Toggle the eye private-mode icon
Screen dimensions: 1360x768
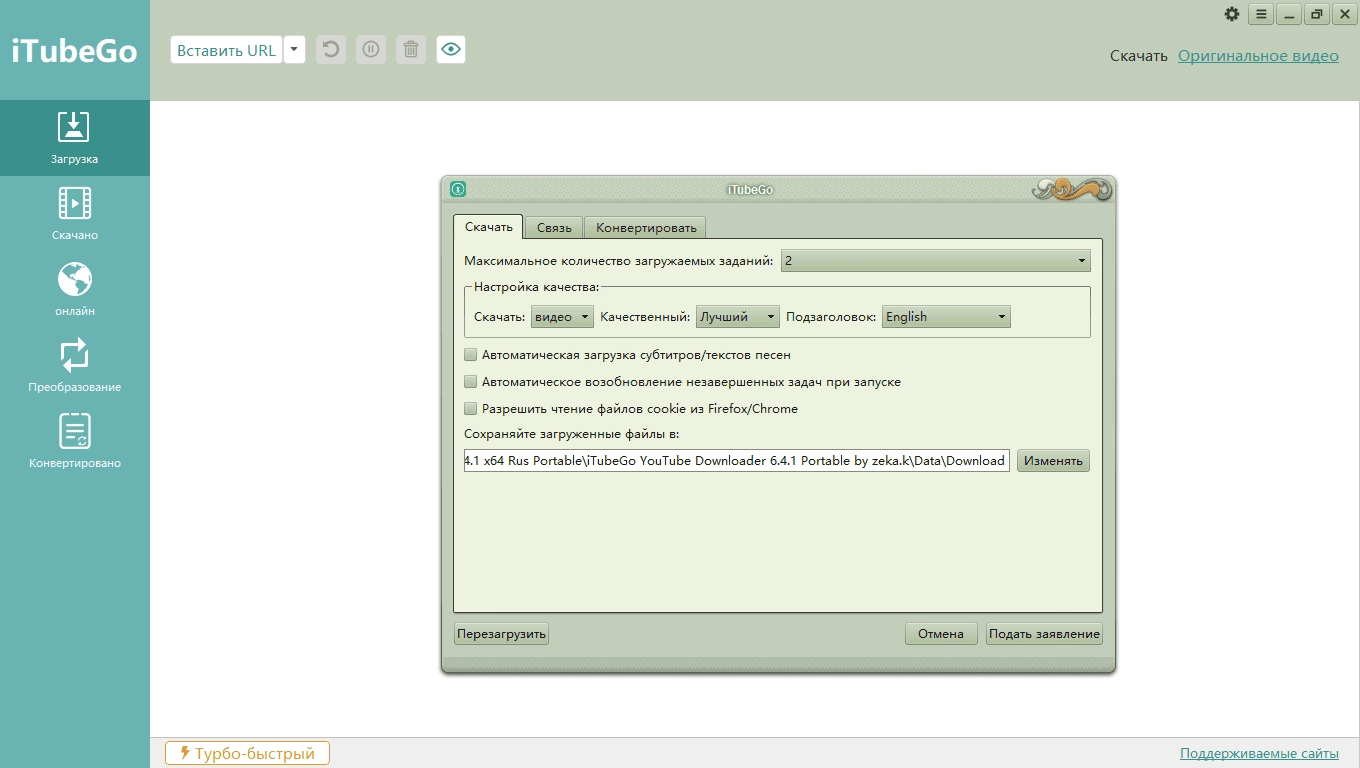pyautogui.click(x=451, y=50)
